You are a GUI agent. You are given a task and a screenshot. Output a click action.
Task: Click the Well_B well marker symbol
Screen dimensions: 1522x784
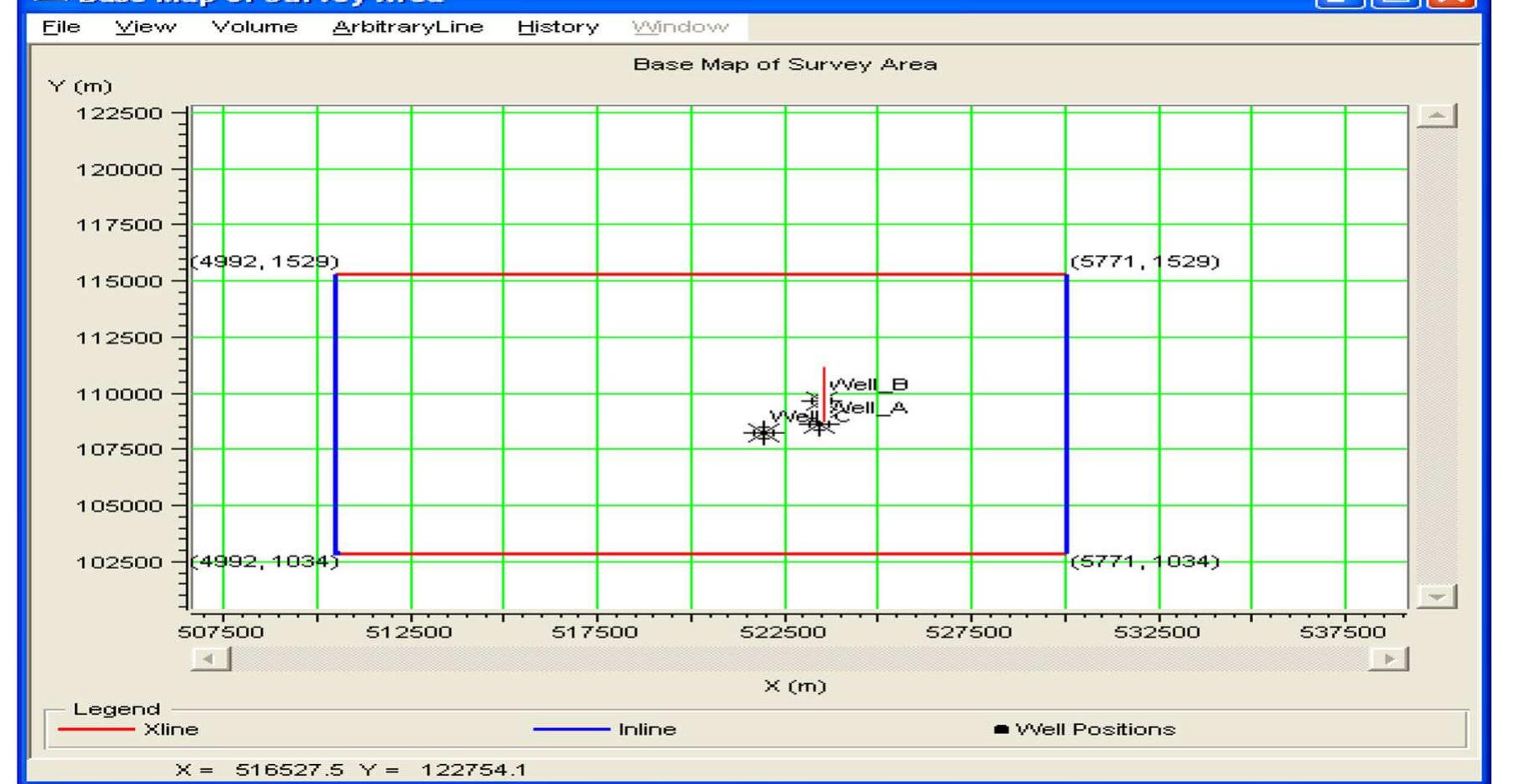812,401
